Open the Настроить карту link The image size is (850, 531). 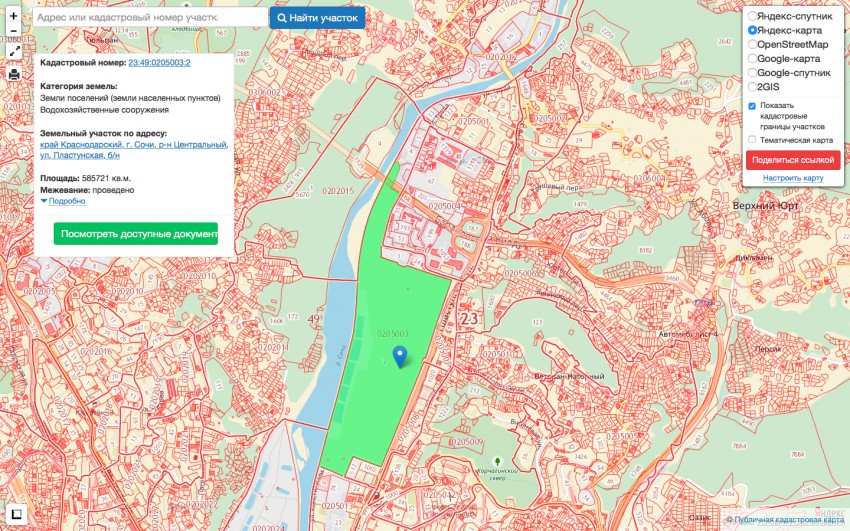click(793, 178)
